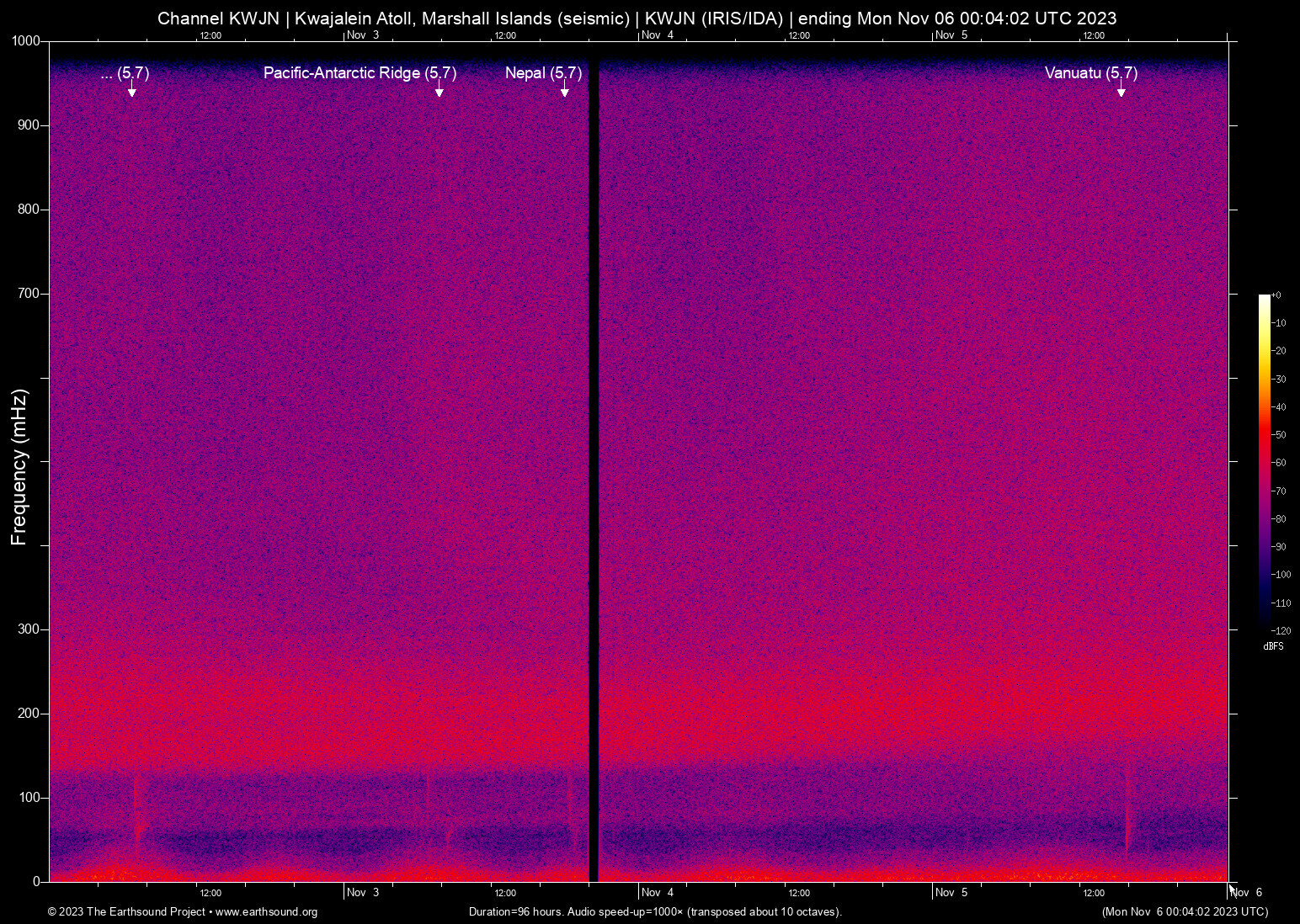
Task: Click the "1000" frequency axis tick label
Action: 25,41
